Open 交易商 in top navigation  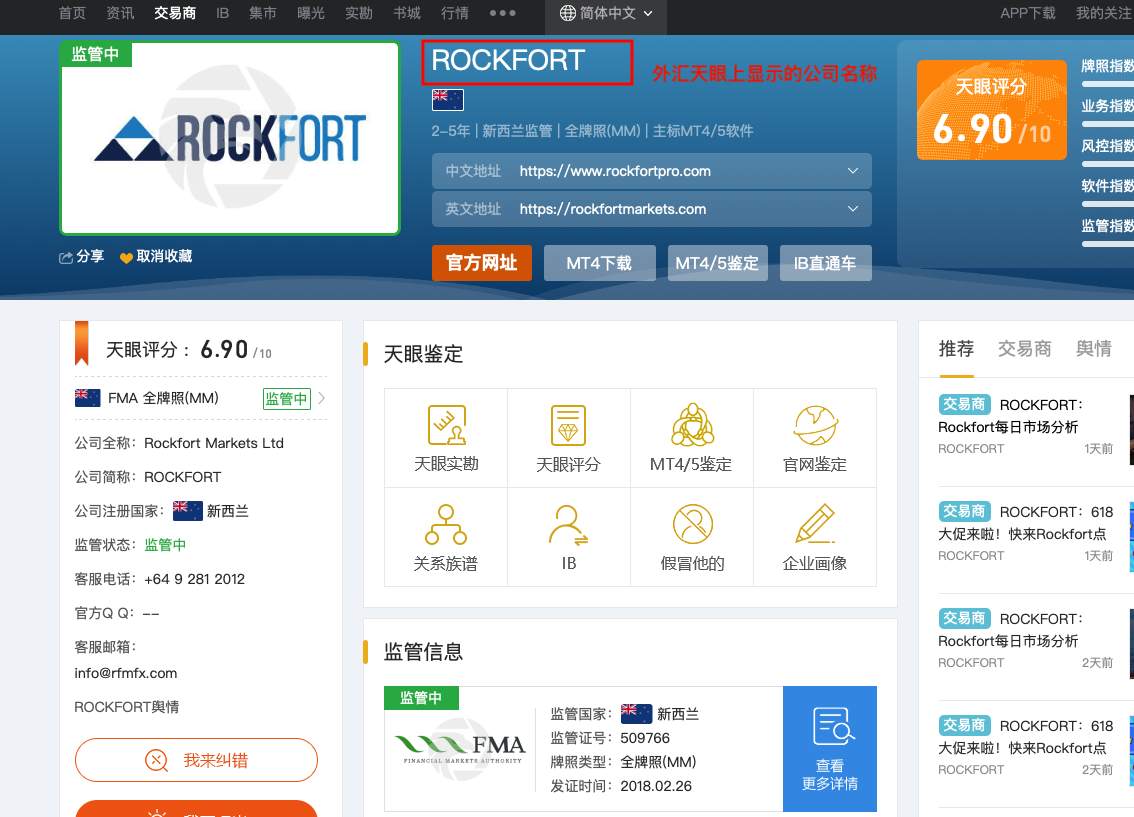click(x=175, y=13)
